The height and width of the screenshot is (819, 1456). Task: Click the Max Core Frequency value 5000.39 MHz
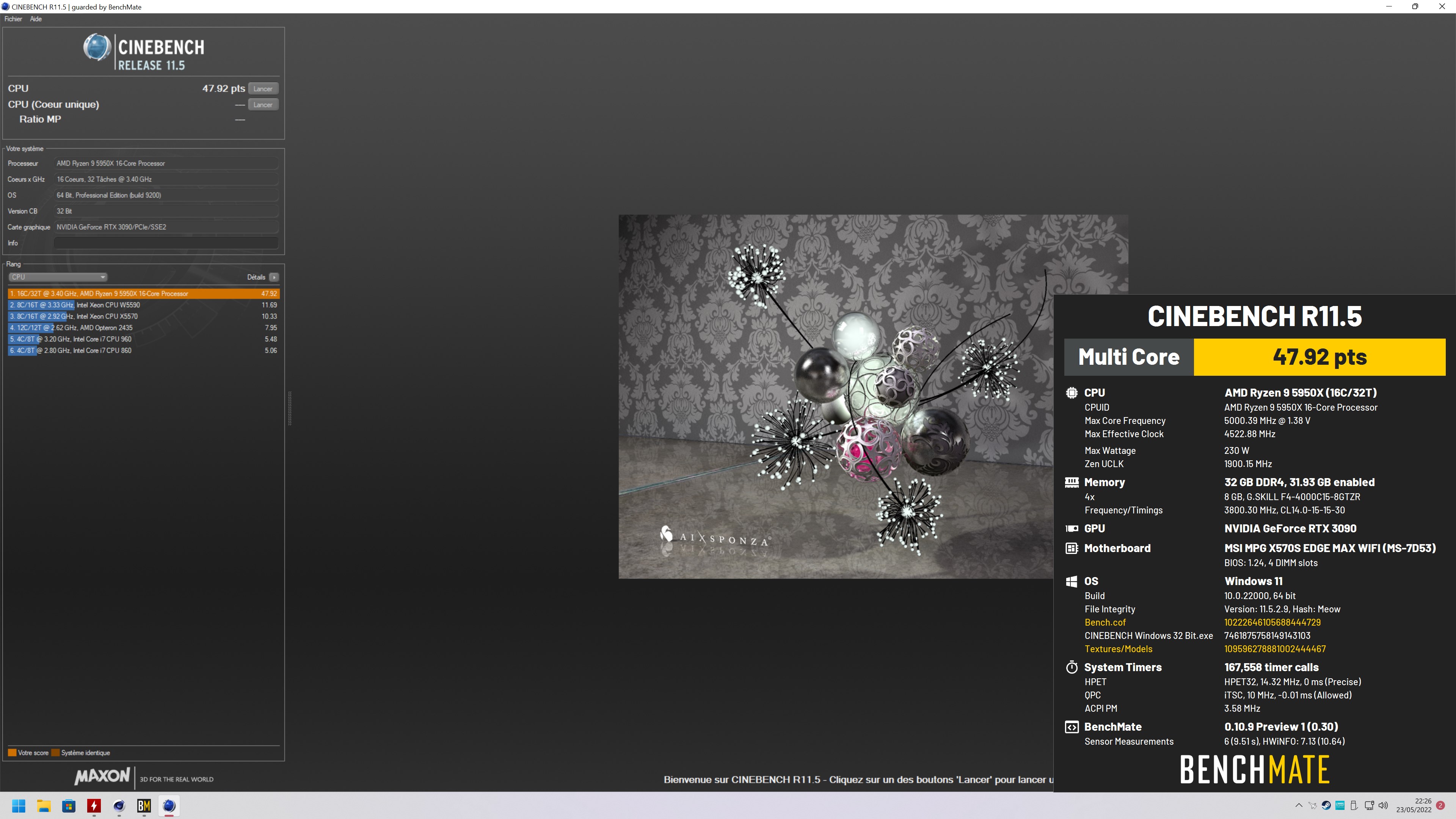pos(1267,421)
